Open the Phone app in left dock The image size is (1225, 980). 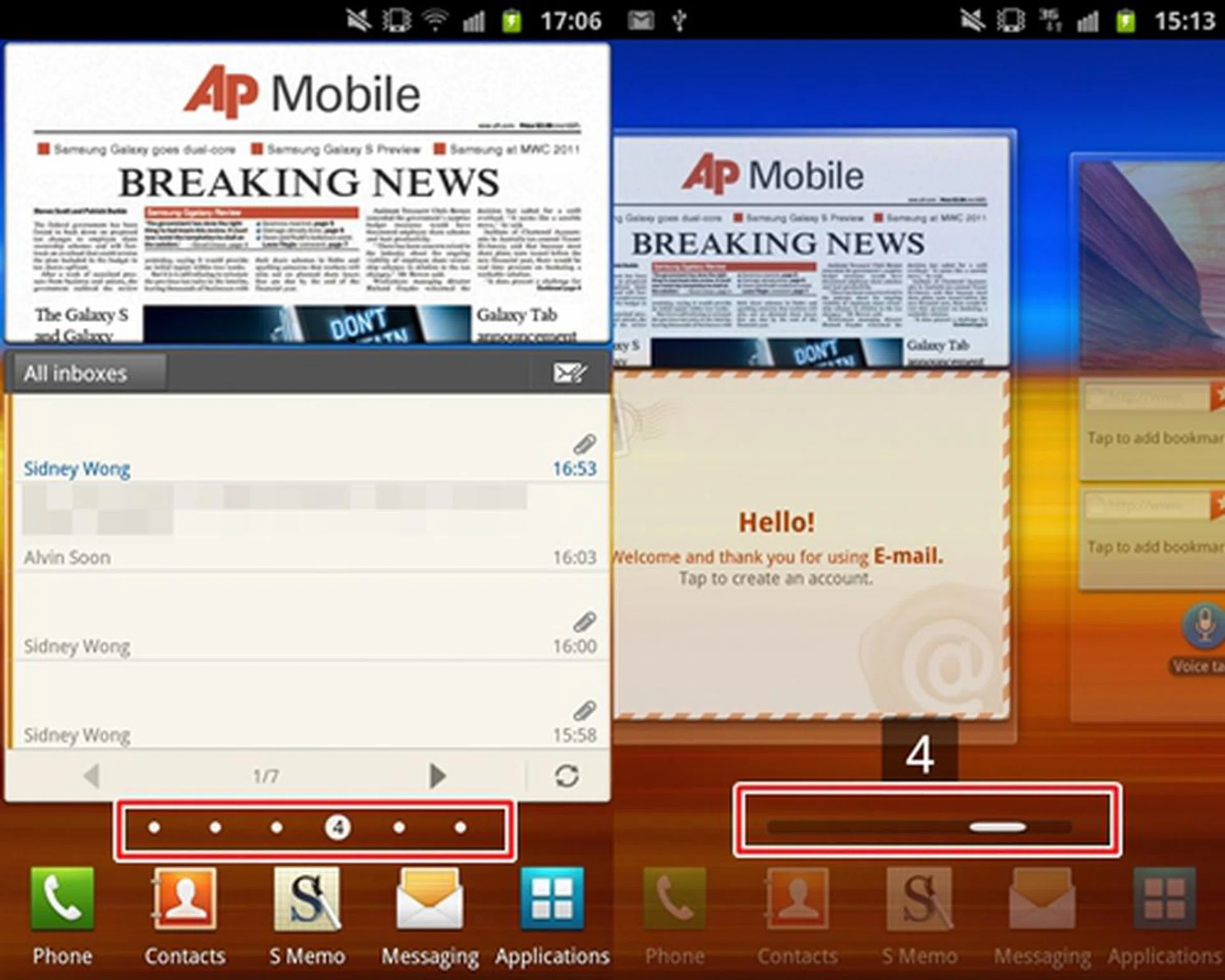[62, 900]
